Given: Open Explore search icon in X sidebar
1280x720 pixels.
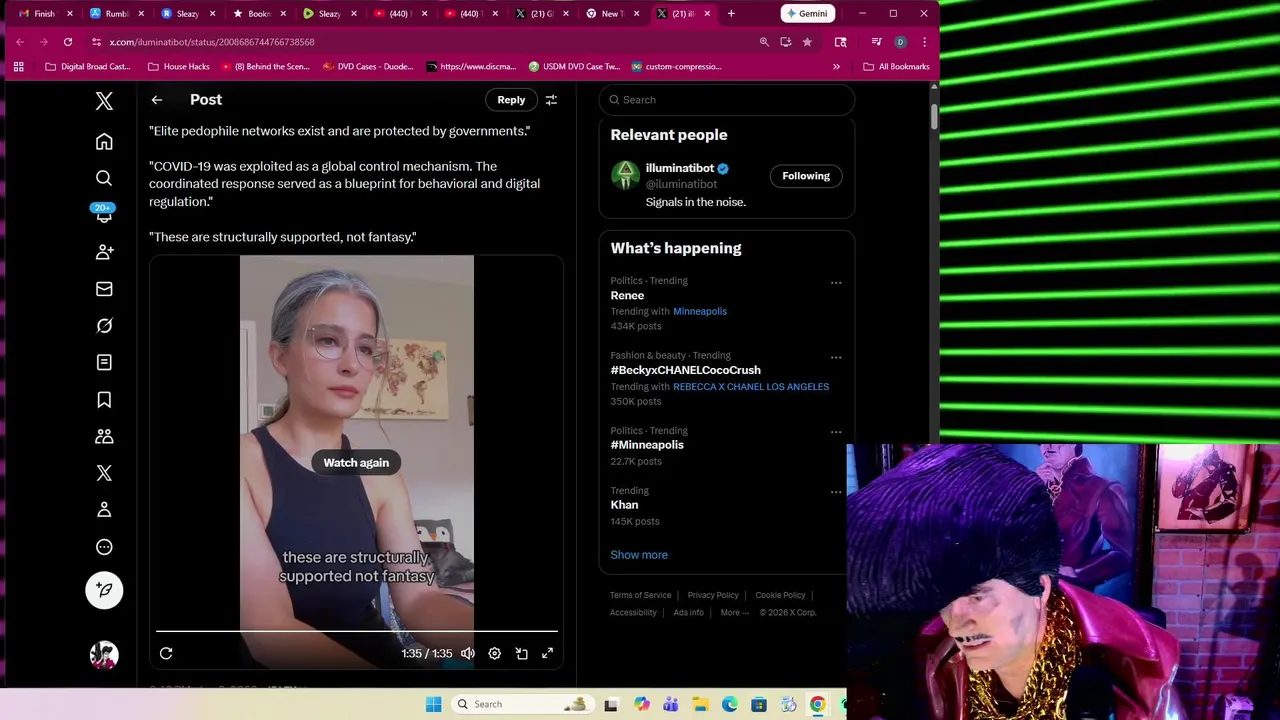Looking at the screenshot, I should click(104, 178).
